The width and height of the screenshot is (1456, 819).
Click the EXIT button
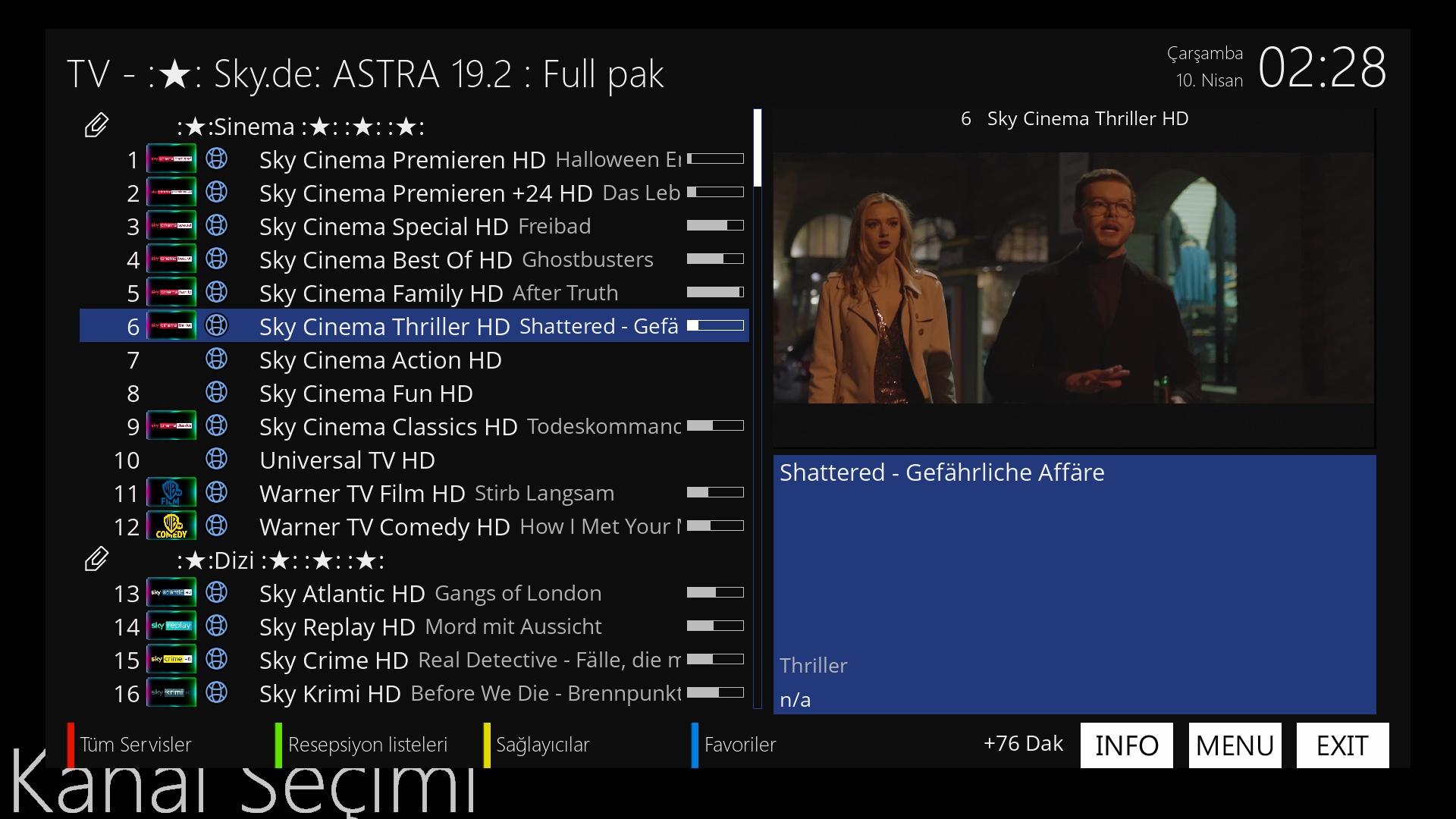(1343, 745)
